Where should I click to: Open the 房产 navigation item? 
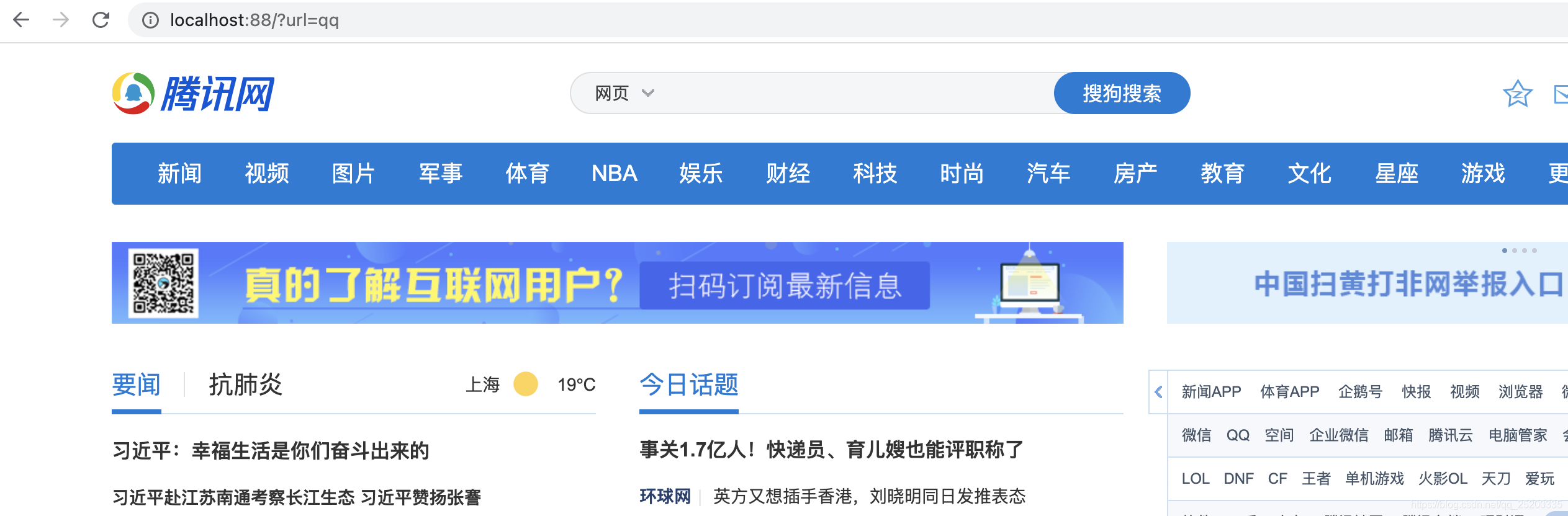click(1135, 173)
